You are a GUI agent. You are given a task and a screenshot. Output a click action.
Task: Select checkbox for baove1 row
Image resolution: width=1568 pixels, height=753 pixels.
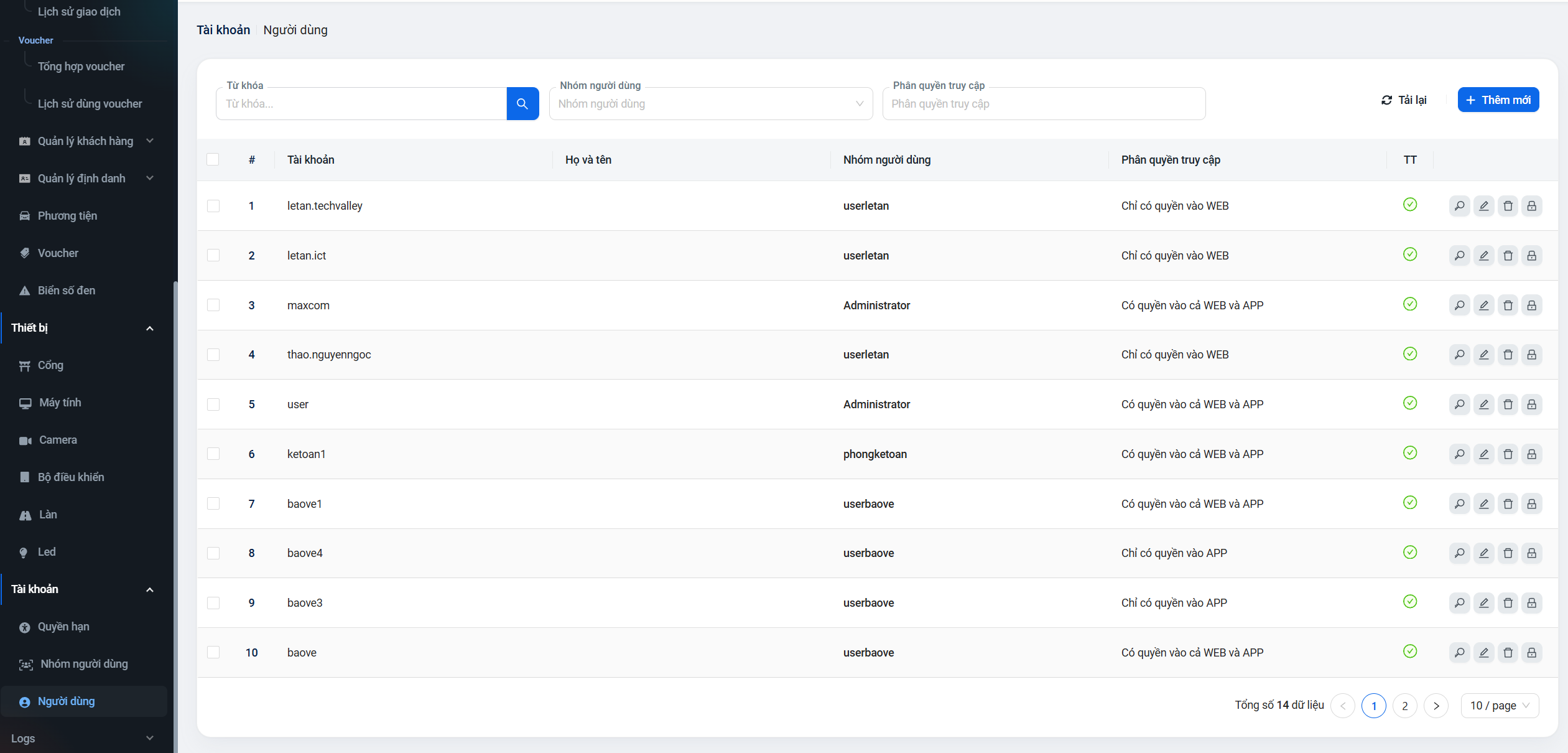tap(213, 503)
